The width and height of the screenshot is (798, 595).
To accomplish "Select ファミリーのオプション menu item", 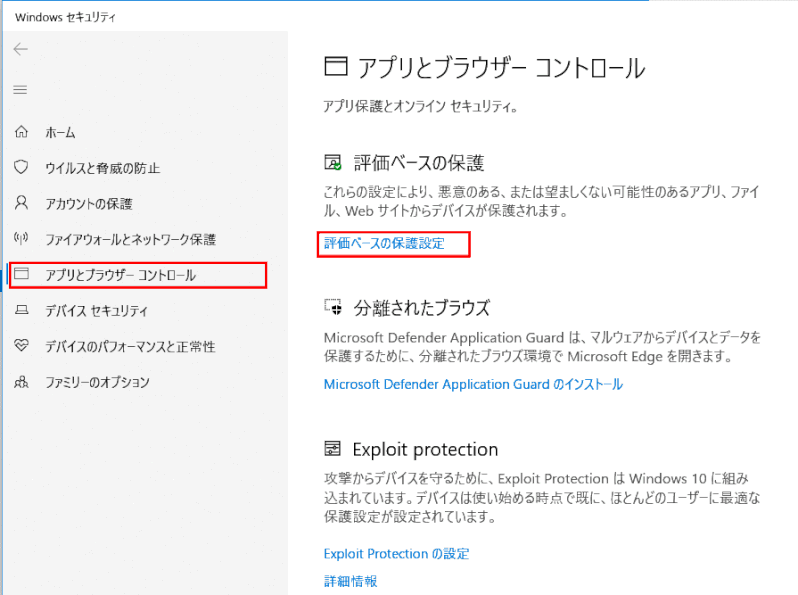I will pyautogui.click(x=98, y=382).
